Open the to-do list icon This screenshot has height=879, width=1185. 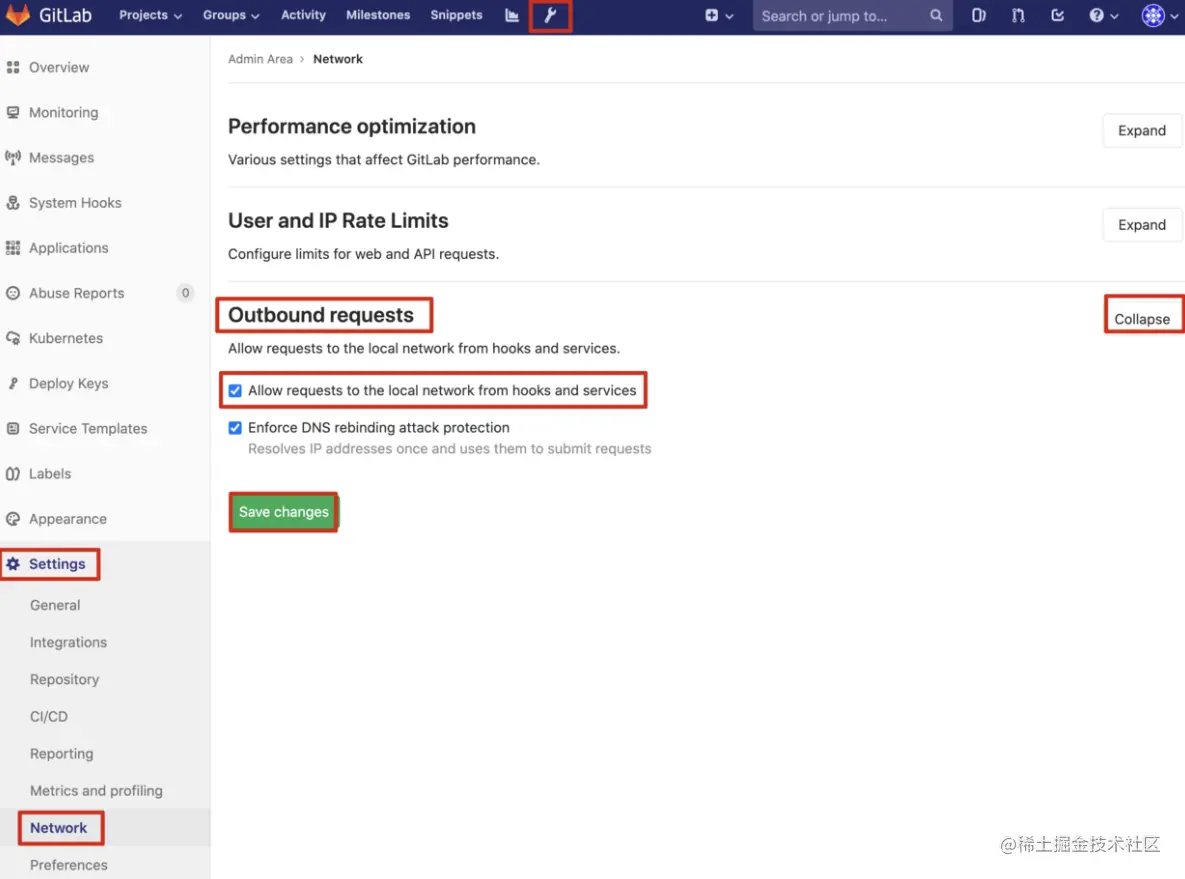(1057, 15)
